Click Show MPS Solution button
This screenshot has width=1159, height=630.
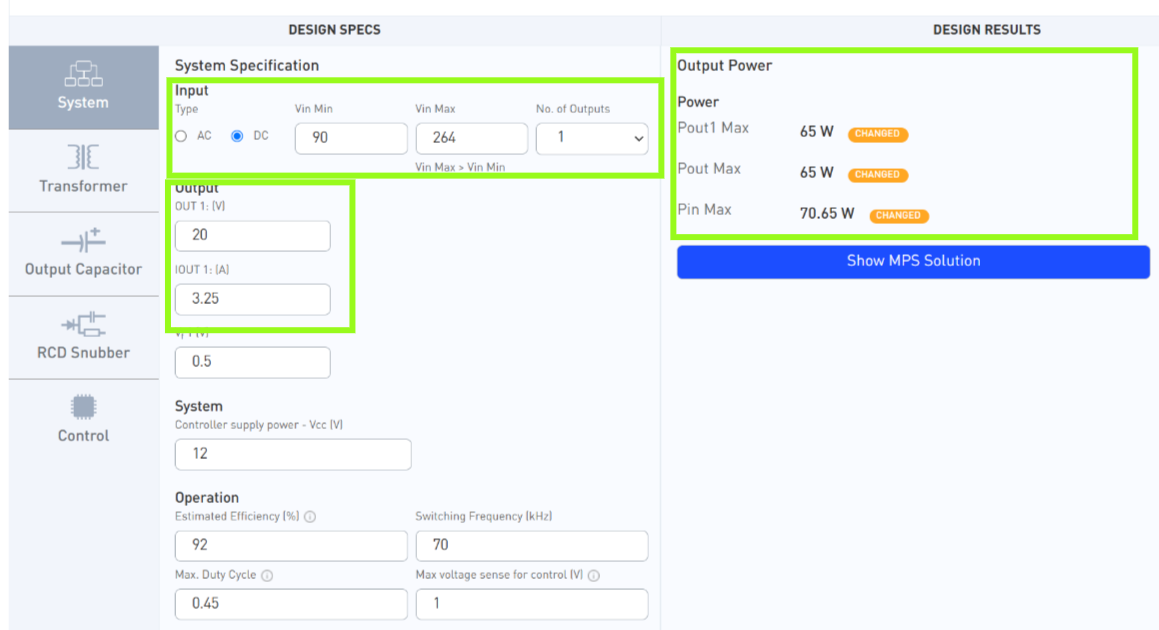coord(913,261)
